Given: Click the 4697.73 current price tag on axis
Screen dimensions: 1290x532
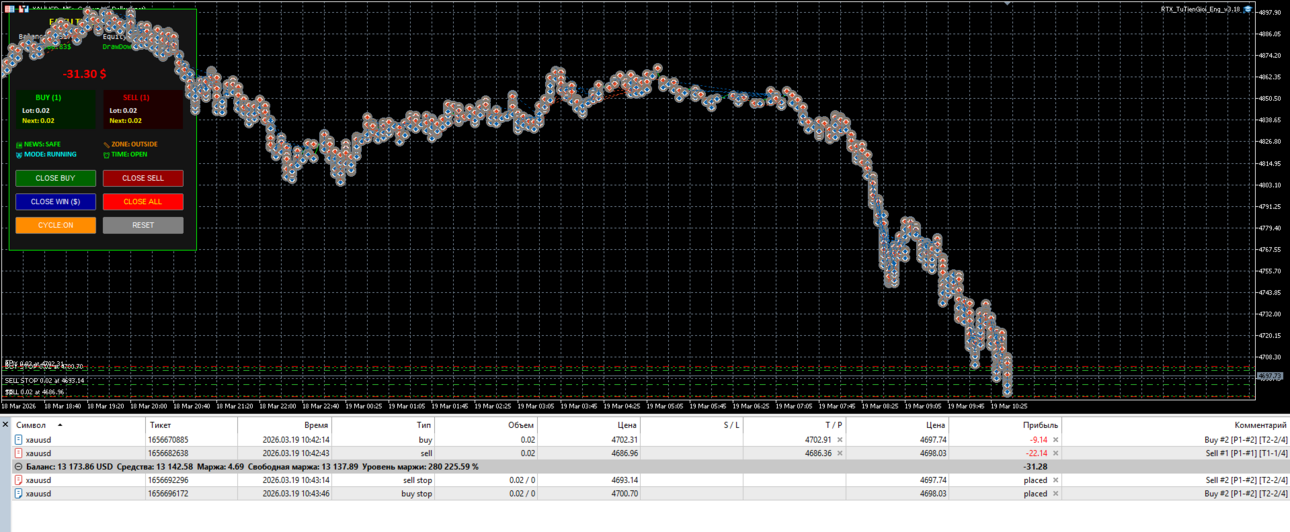Looking at the screenshot, I should [1269, 376].
